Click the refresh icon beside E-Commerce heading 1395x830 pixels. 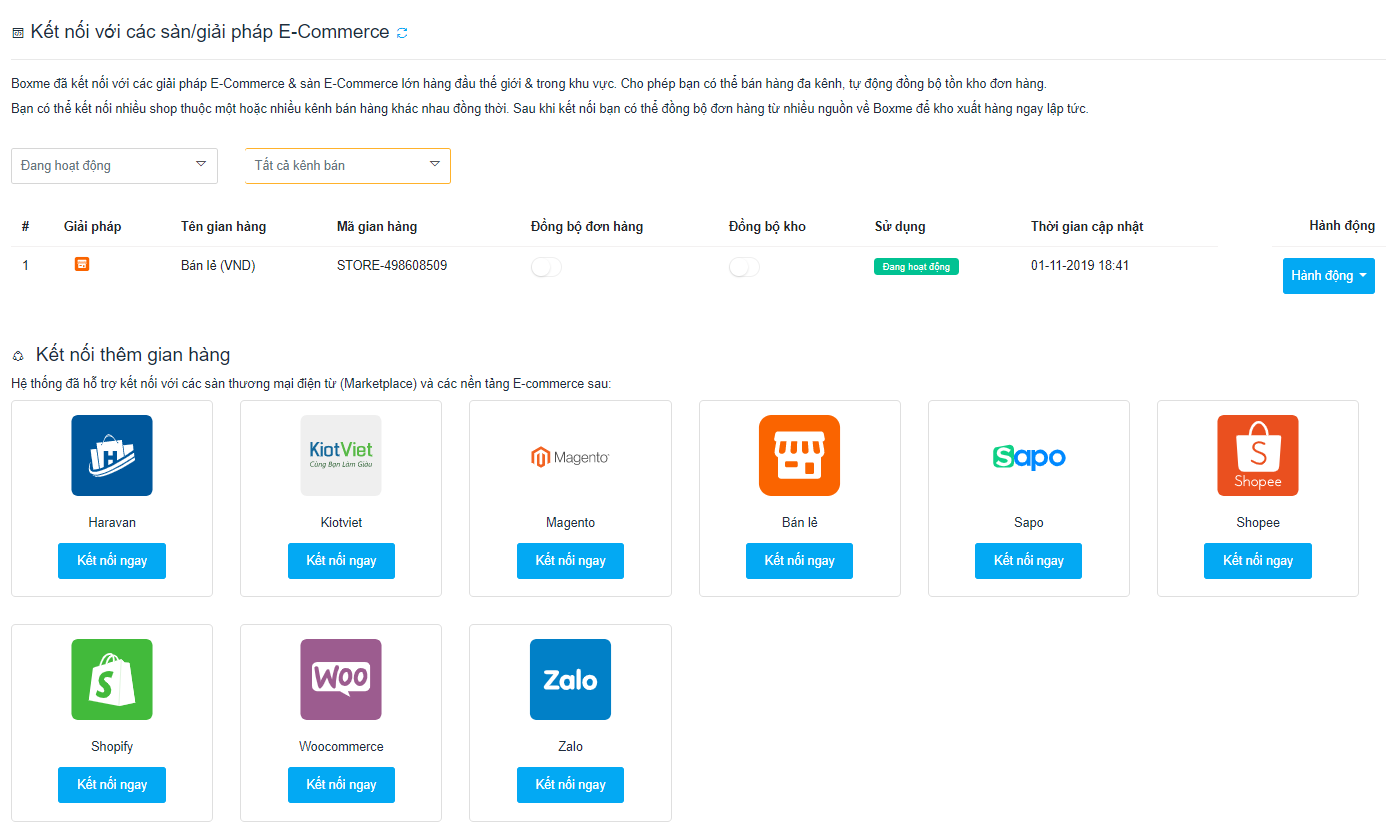click(402, 33)
